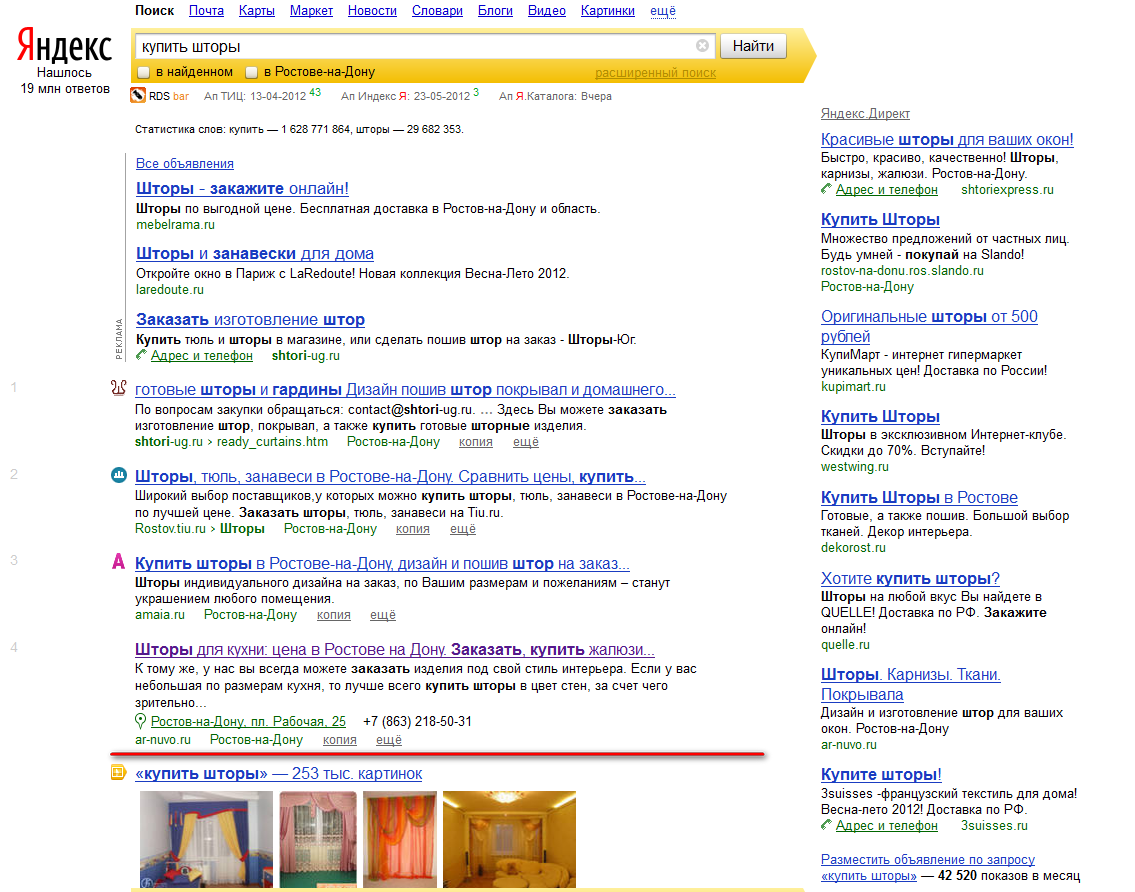This screenshot has width=1135, height=892.
Task: Open the address link 'Ростов-на-Дону, пл. Рабочая, 25'
Action: pos(248,721)
